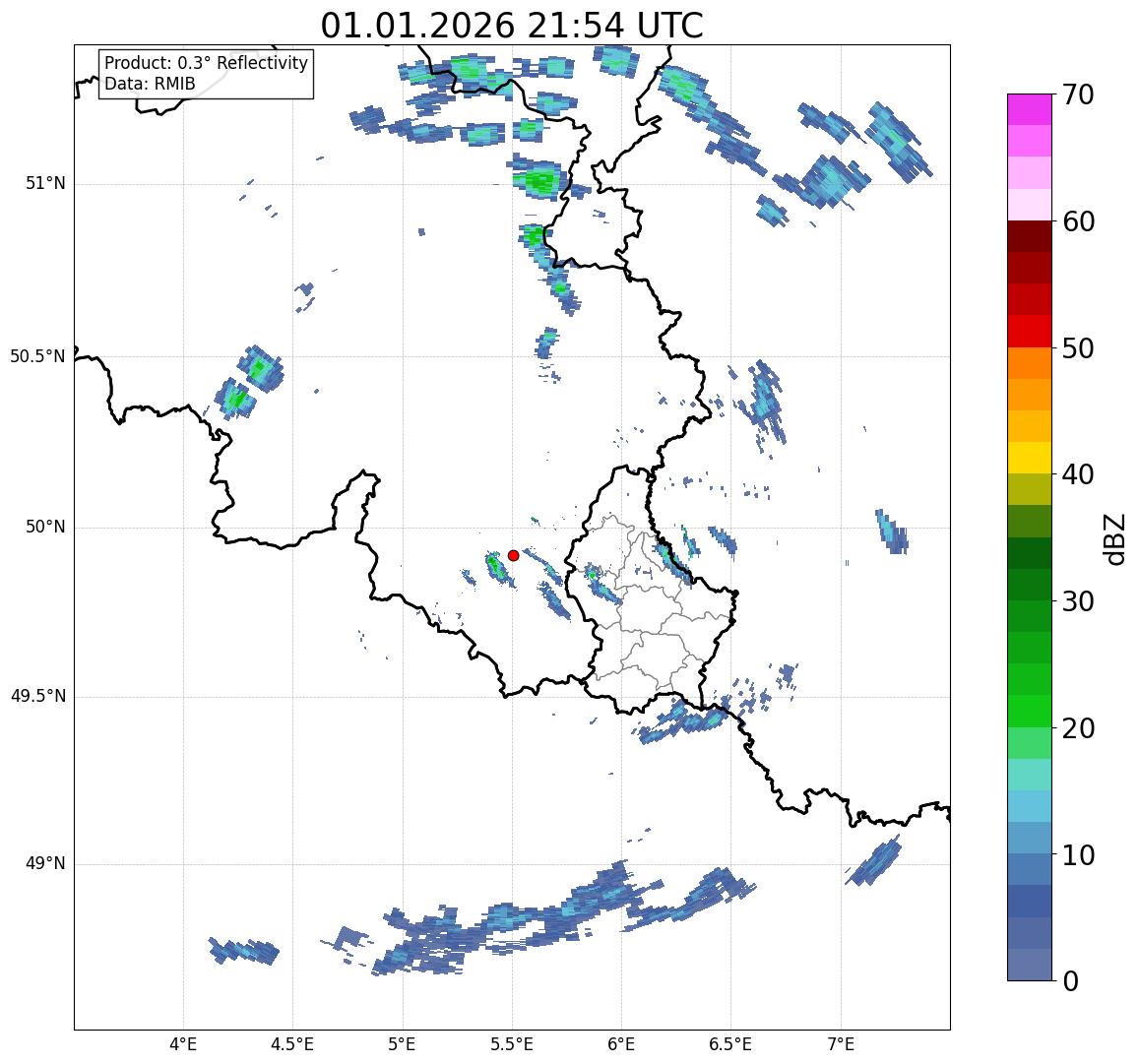This screenshot has width=1139, height=1064.
Task: Click the 51°N latitude label
Action: coord(45,184)
